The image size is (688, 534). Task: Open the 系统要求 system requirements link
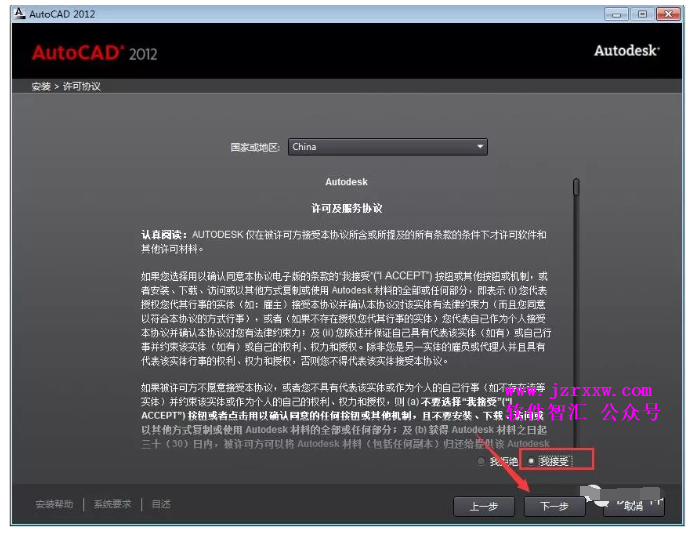coord(112,504)
